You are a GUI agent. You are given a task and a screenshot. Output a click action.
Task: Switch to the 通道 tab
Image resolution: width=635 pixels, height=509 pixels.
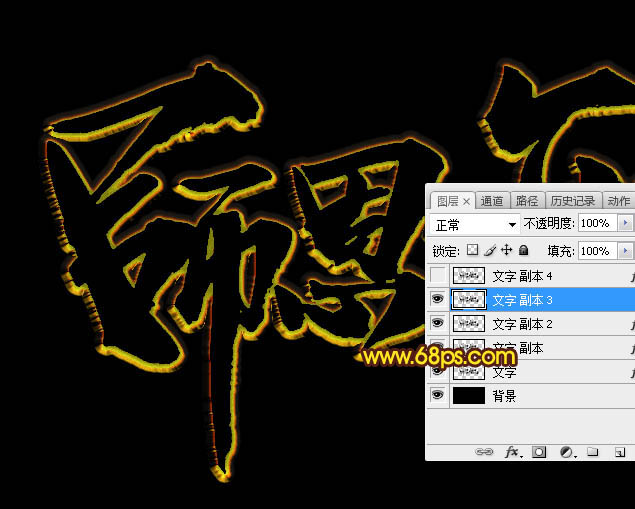pyautogui.click(x=492, y=201)
